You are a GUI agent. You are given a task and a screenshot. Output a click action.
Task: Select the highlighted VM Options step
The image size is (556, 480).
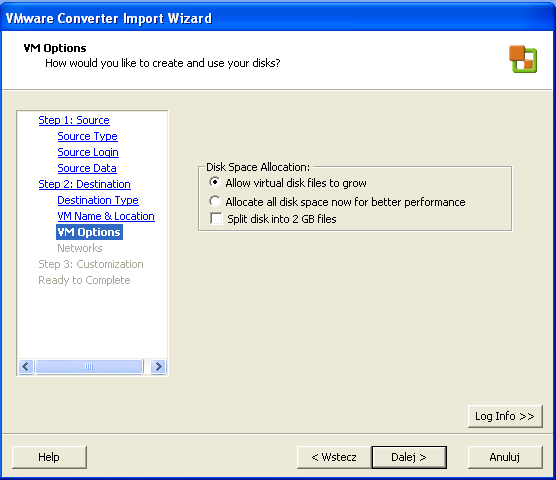(x=89, y=232)
